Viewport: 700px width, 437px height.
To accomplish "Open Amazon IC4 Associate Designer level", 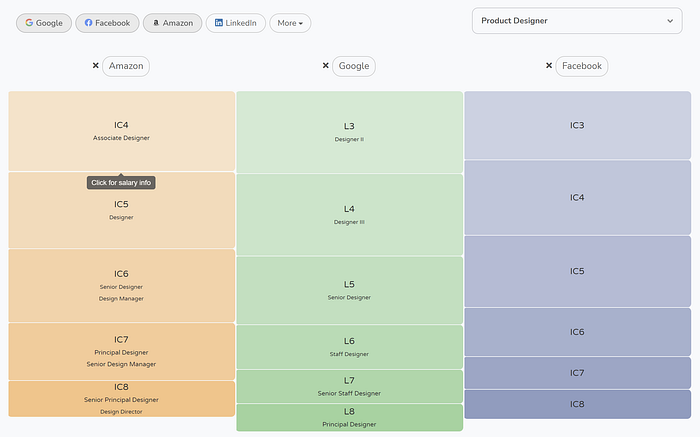I will (x=121, y=131).
